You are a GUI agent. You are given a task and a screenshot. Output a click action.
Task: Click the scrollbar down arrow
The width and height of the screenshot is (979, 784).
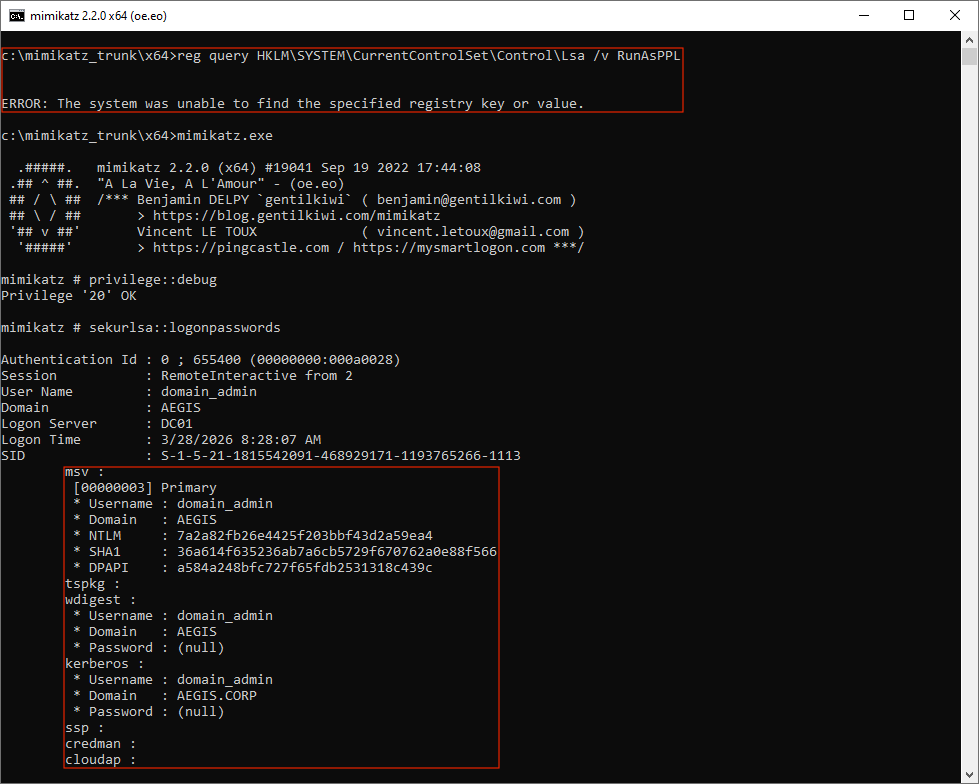pos(969,775)
